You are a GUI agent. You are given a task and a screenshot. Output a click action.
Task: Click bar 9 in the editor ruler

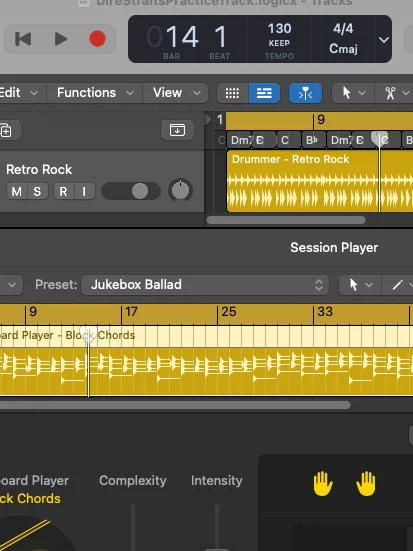[x=33, y=312]
